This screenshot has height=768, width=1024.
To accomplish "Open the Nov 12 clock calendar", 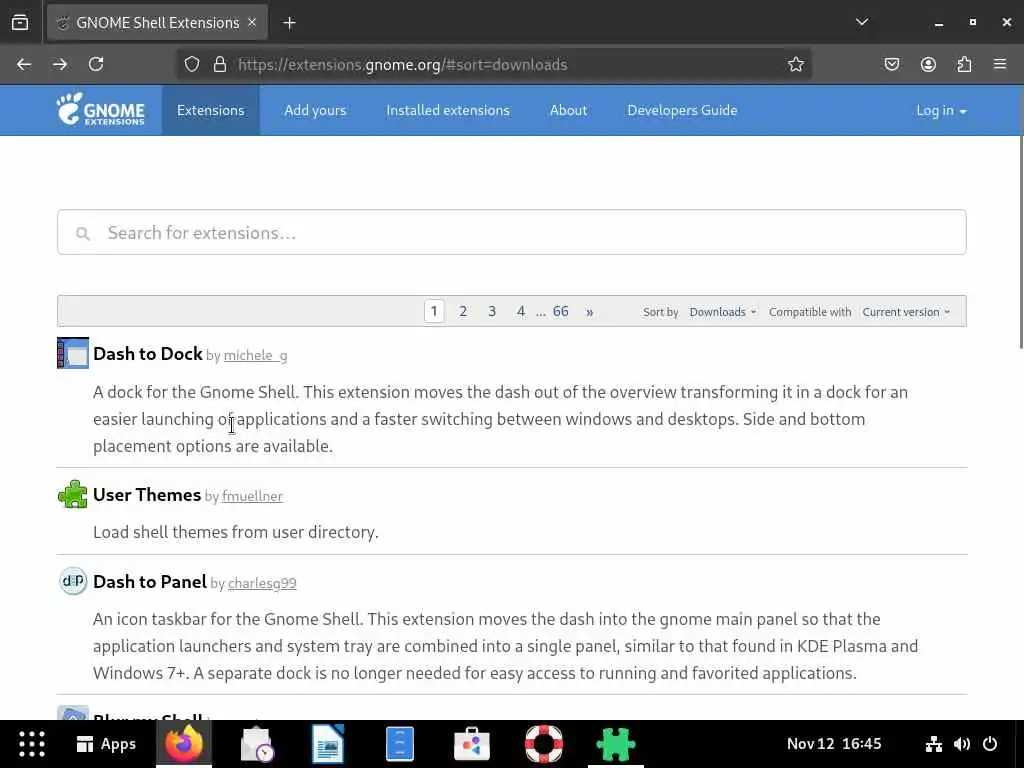I will pyautogui.click(x=834, y=744).
